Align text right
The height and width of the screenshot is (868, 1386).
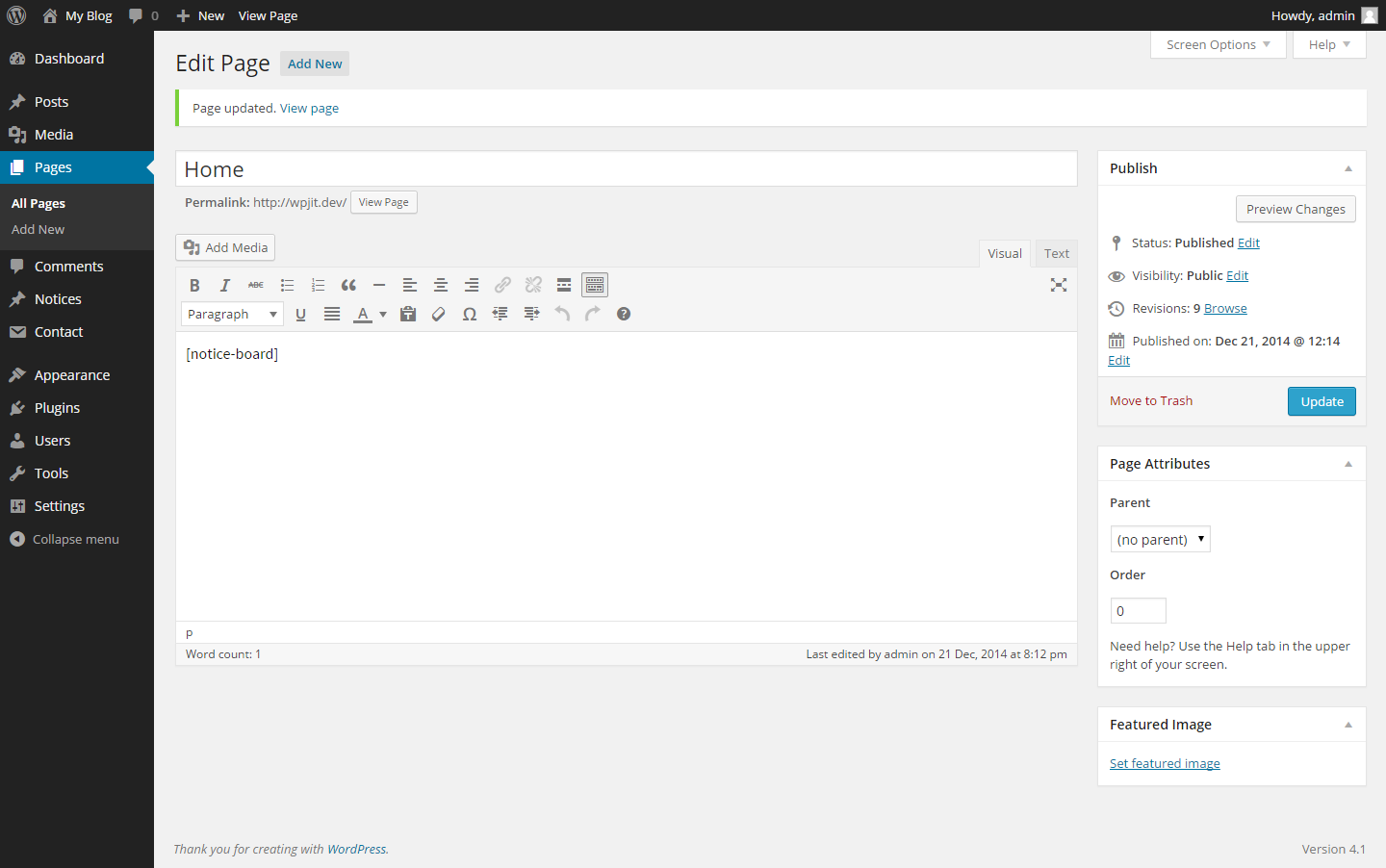click(472, 285)
